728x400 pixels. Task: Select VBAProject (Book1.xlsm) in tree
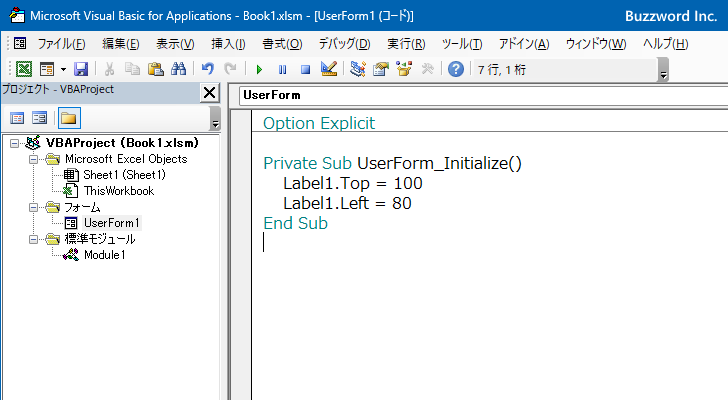tap(122, 143)
